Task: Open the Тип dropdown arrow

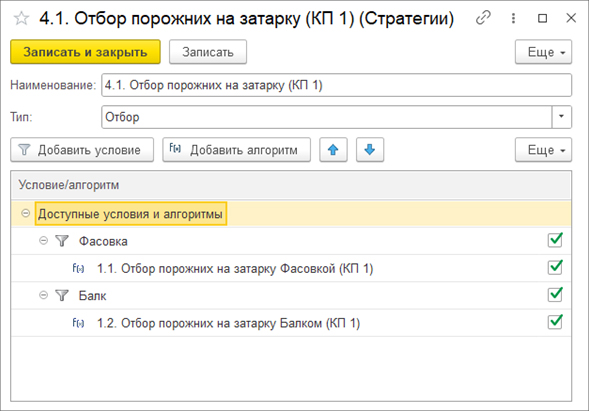Action: pos(562,117)
